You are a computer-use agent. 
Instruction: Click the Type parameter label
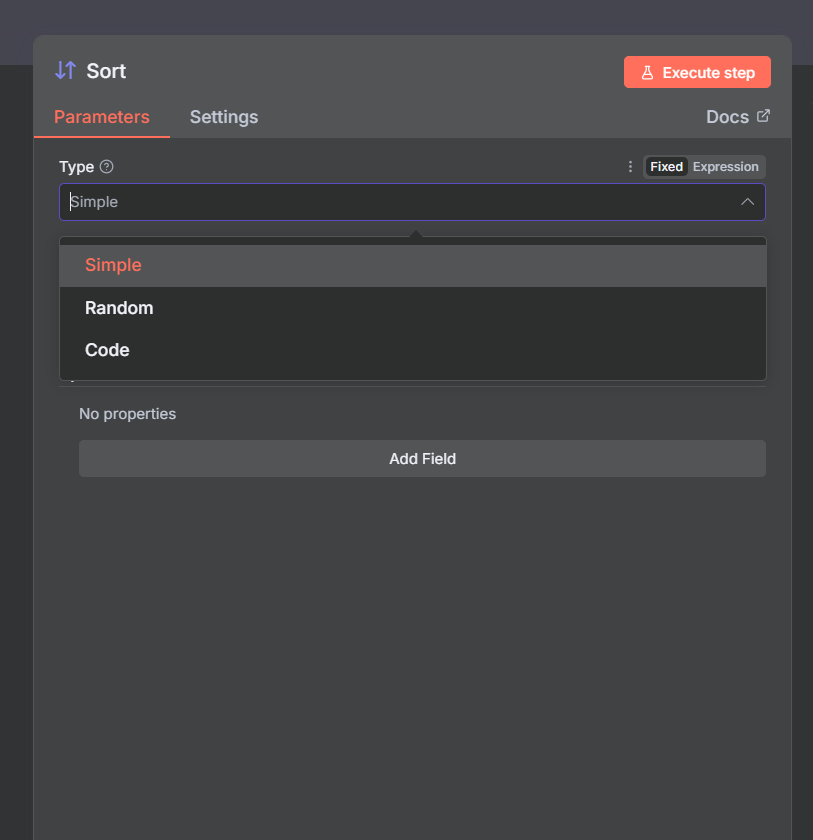[x=76, y=167]
